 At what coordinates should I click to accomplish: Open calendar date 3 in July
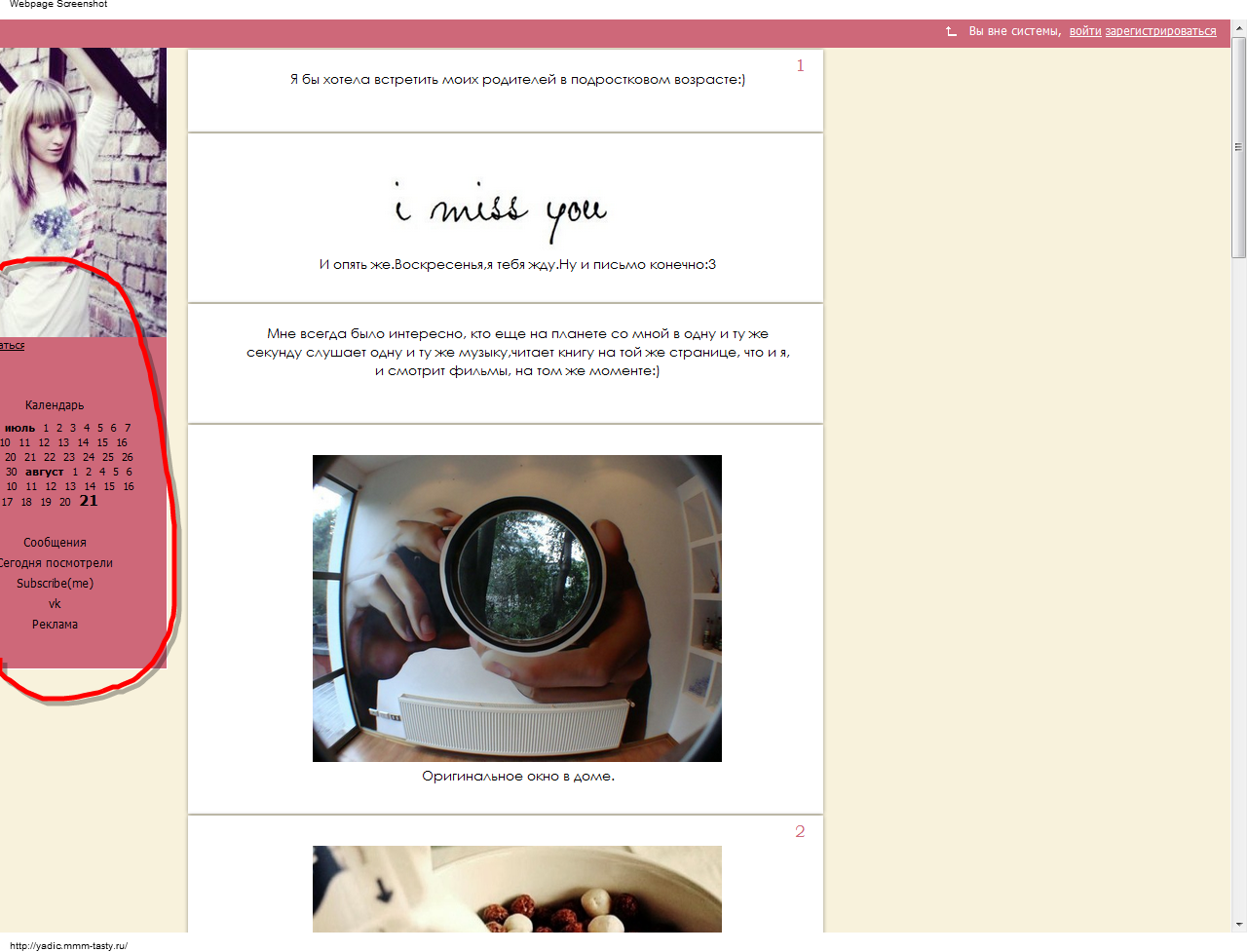pos(72,428)
